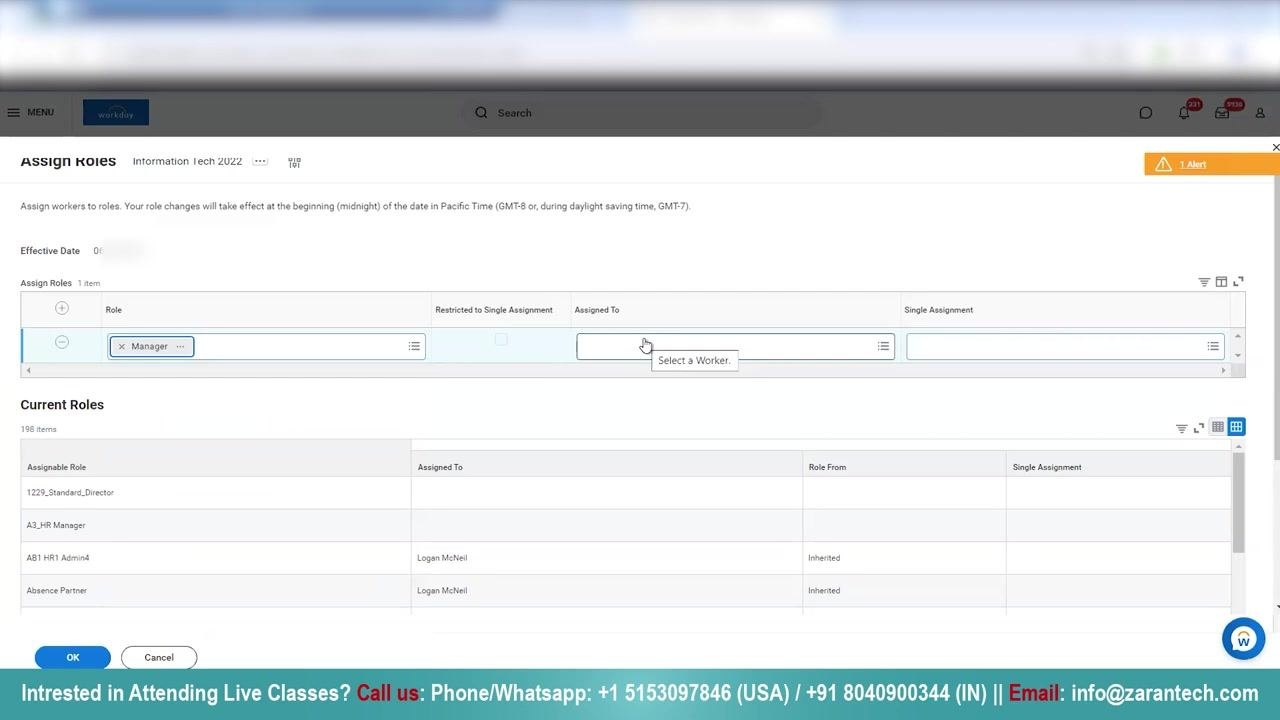Expand Current Roles table to fullscreen
Image resolution: width=1280 pixels, height=720 pixels.
click(x=1199, y=428)
